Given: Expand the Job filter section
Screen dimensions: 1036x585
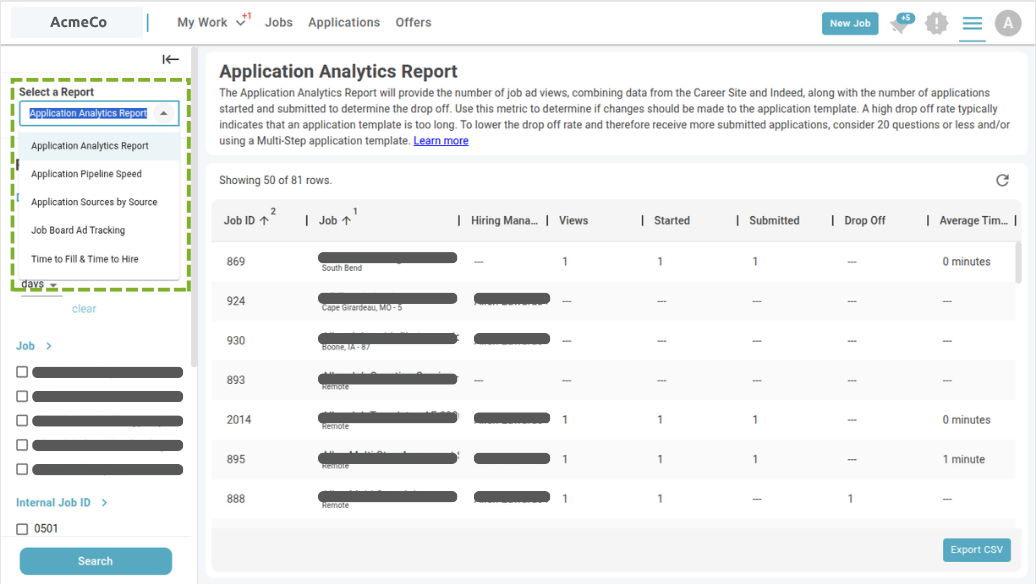Looking at the screenshot, I should 49,346.
